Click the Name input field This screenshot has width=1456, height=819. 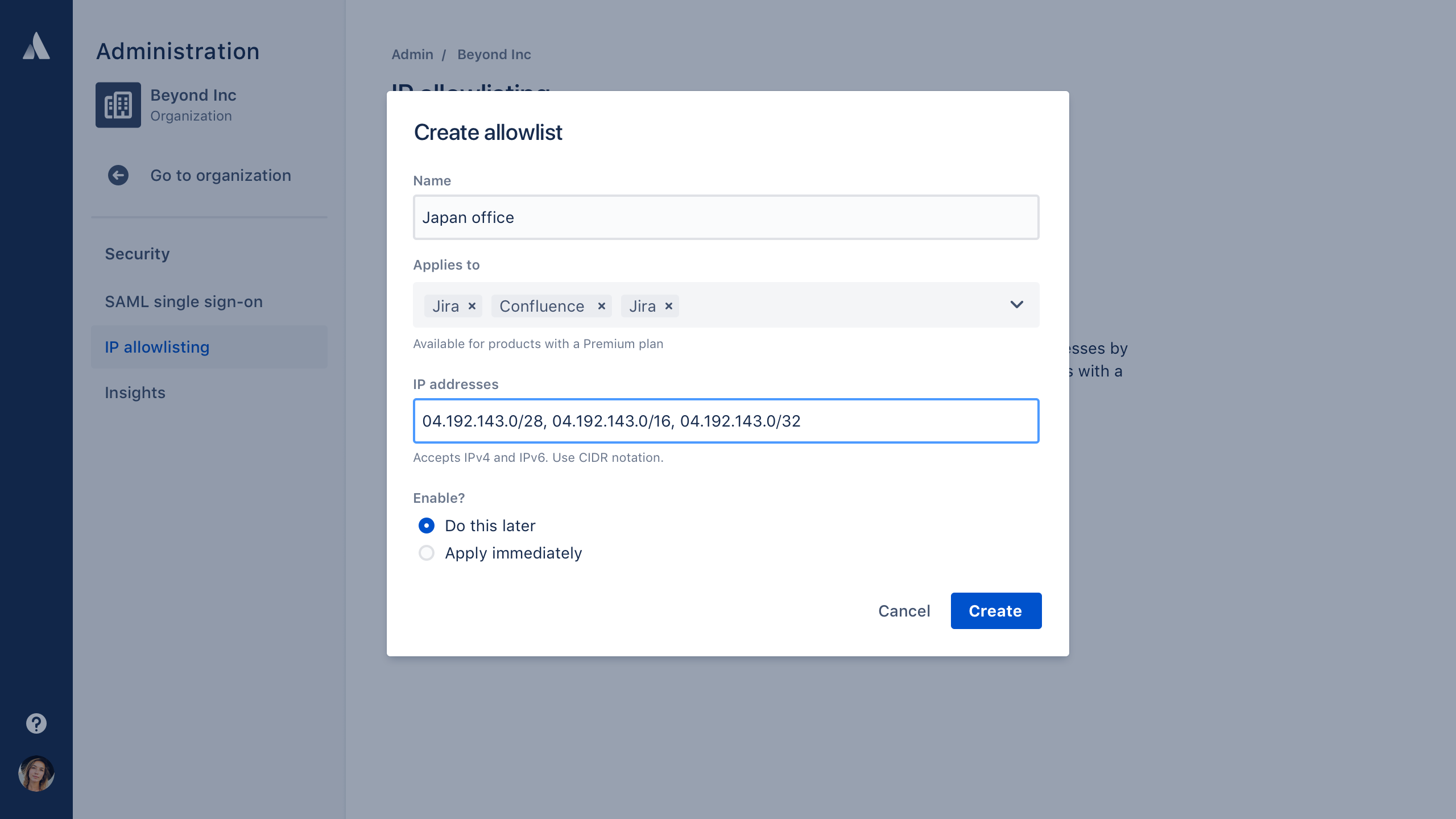tap(726, 217)
